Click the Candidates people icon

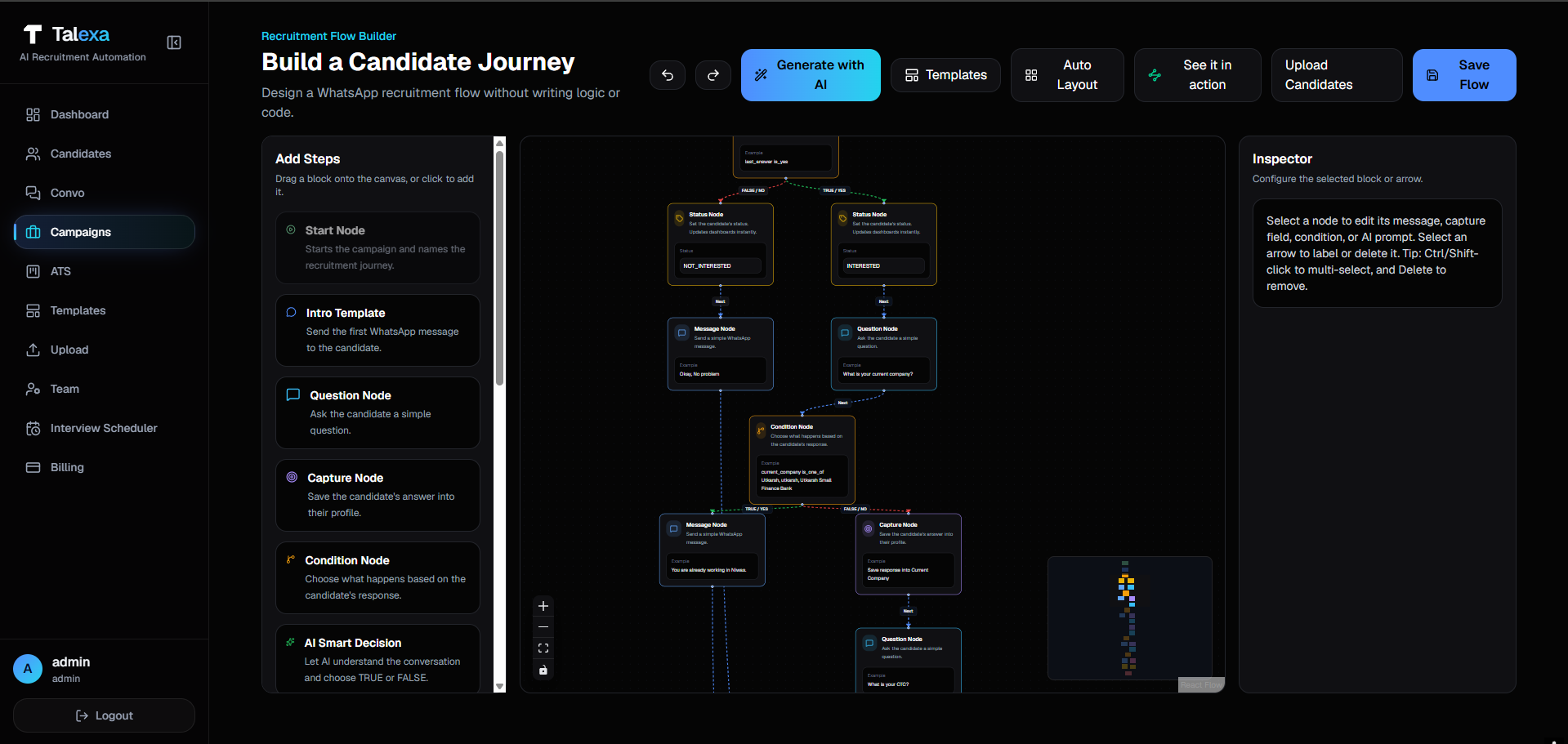click(33, 154)
